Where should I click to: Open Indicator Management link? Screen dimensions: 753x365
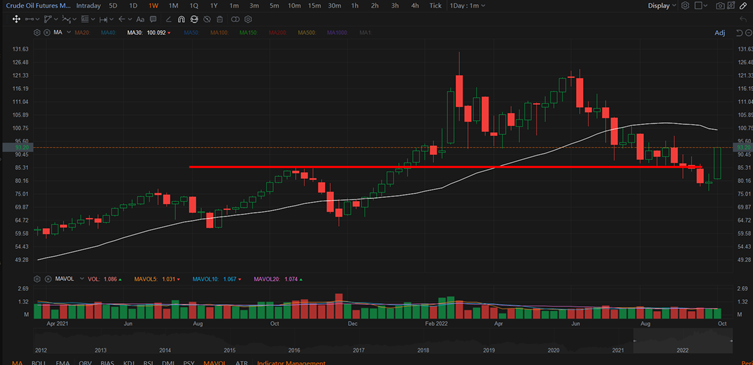click(291, 363)
